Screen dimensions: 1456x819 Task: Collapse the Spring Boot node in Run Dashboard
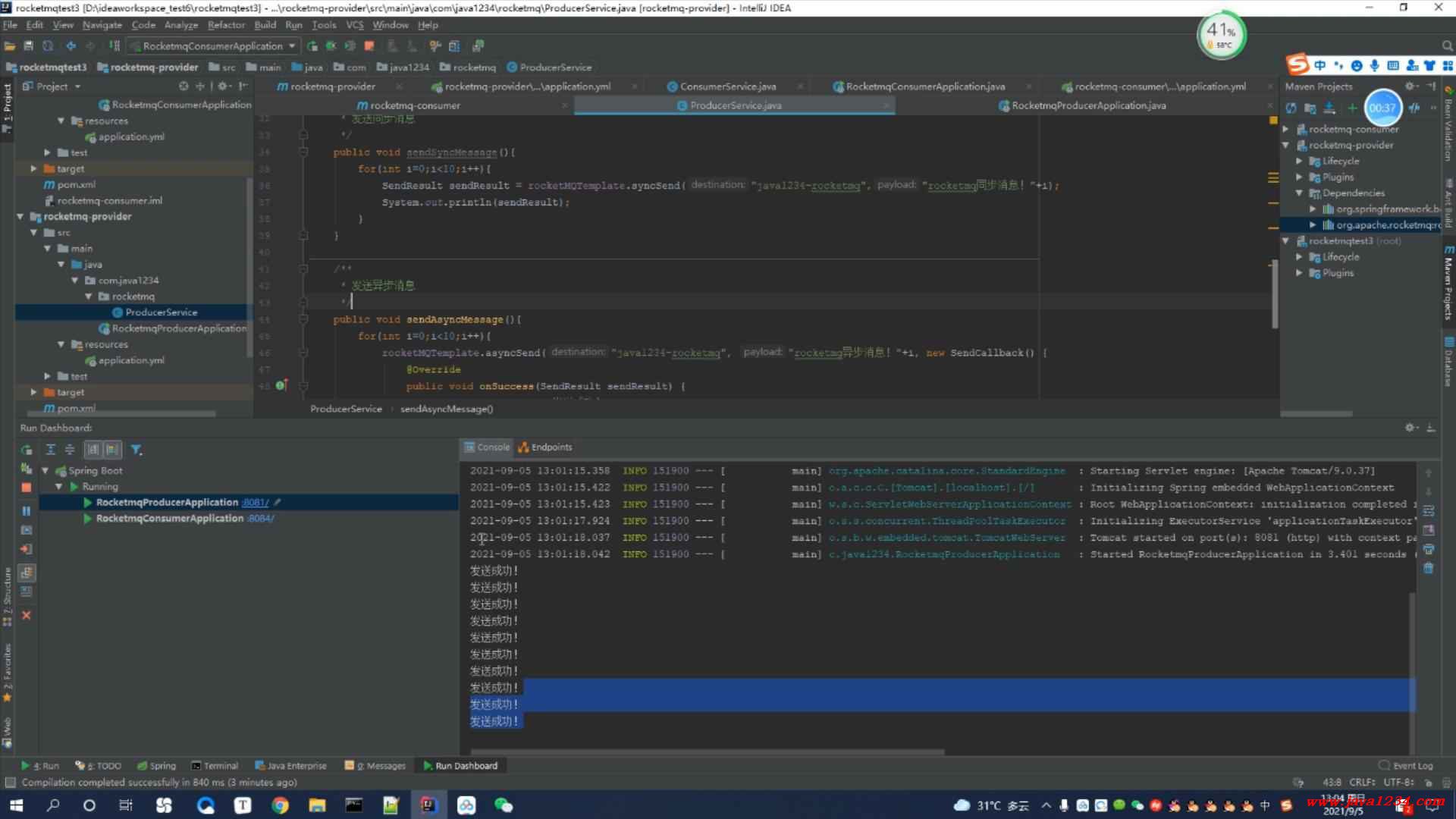pos(45,471)
